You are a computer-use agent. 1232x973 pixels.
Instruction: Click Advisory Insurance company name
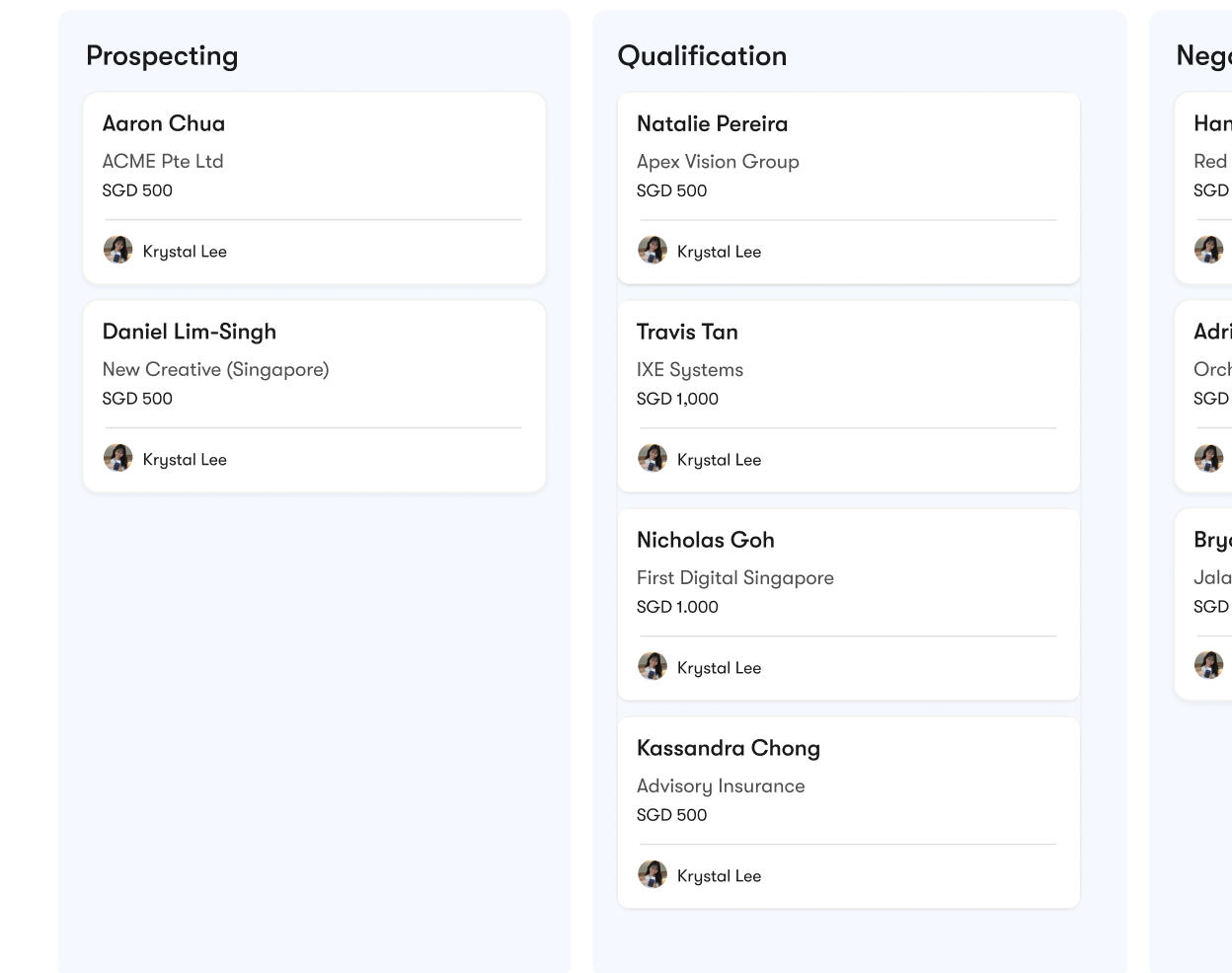point(721,786)
